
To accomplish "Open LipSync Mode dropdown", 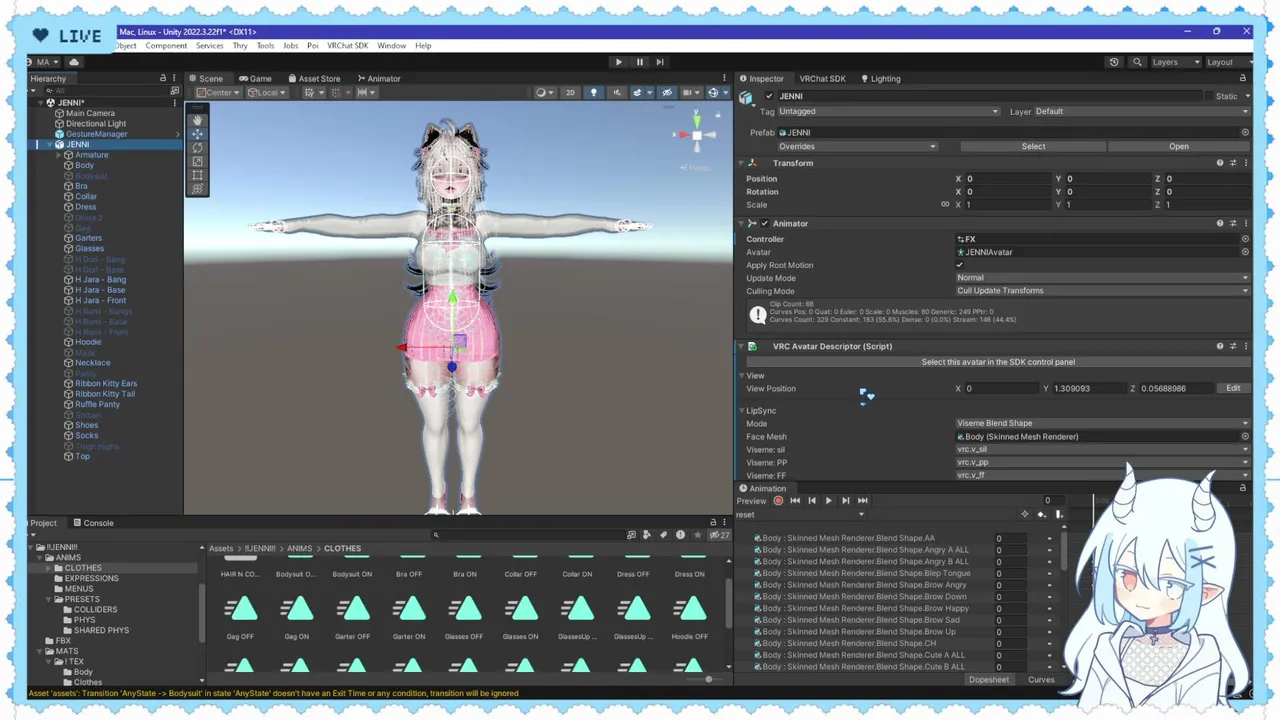I will 1102,424.
